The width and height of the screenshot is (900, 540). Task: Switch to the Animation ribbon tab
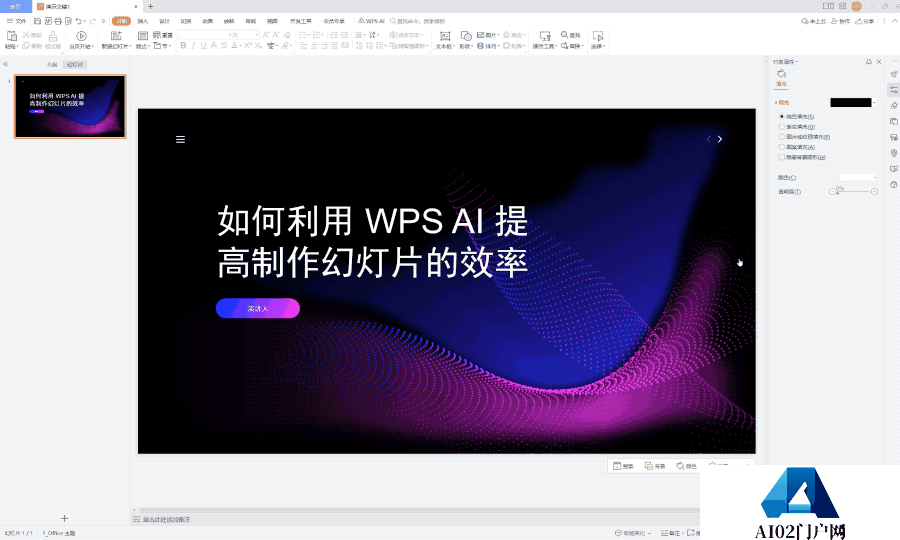coord(208,21)
